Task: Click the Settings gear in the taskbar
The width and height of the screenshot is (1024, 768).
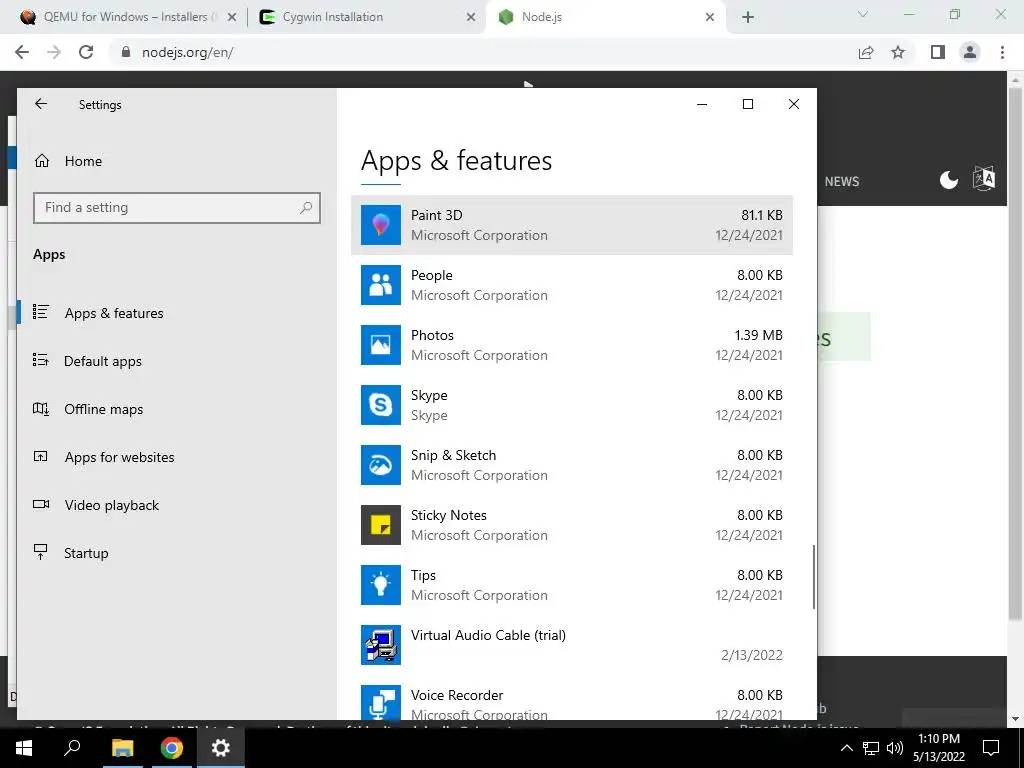Action: [x=221, y=748]
